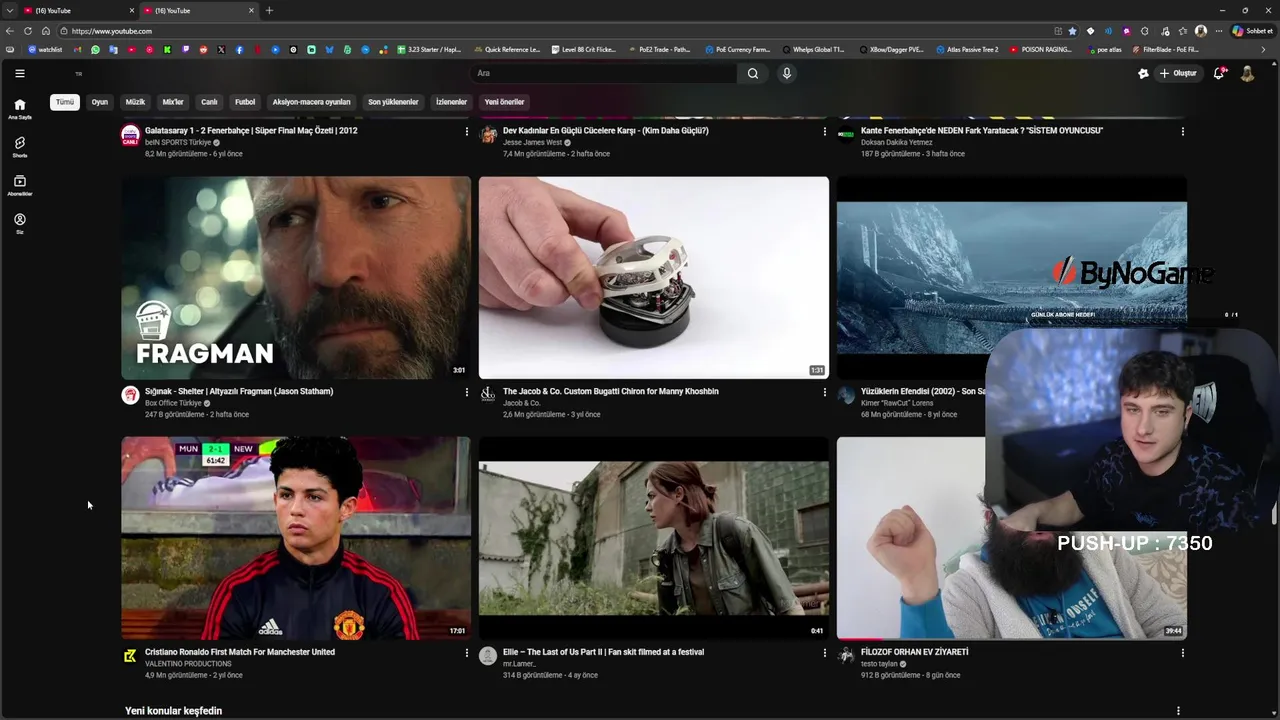The image size is (1280, 720).
Task: Open the Bluesky butterfly bookmark icon
Action: [x=329, y=49]
